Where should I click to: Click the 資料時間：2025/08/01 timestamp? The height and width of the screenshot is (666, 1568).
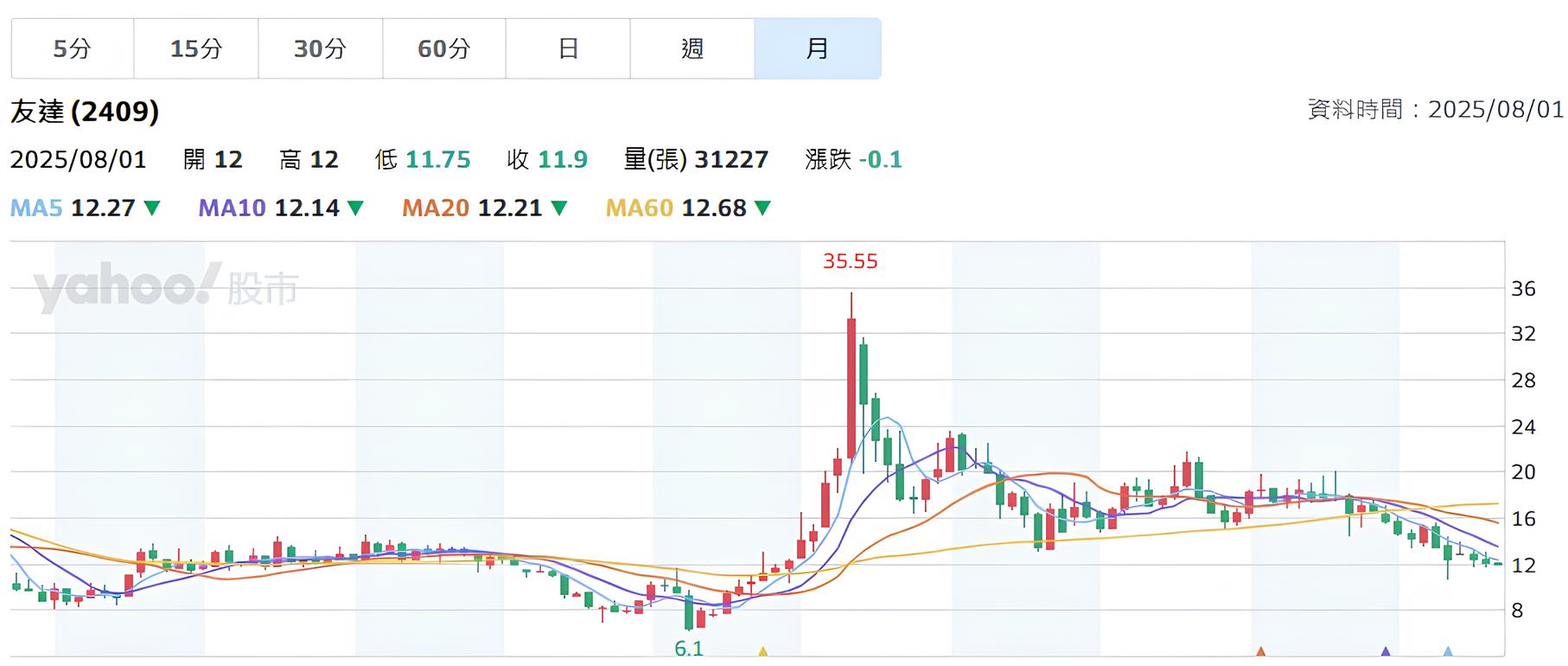1436,109
